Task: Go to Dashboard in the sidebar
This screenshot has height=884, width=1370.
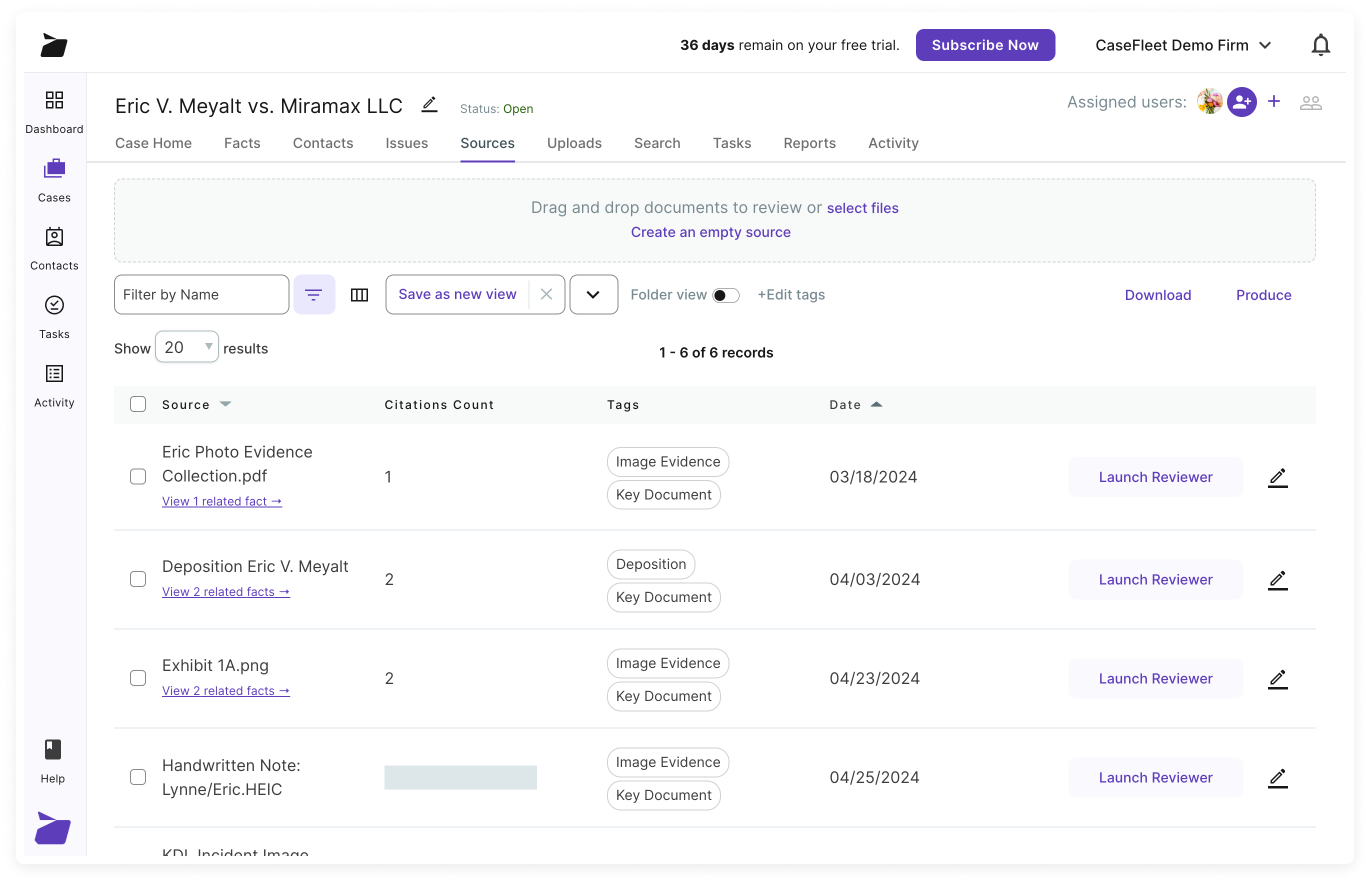Action: pos(54,111)
